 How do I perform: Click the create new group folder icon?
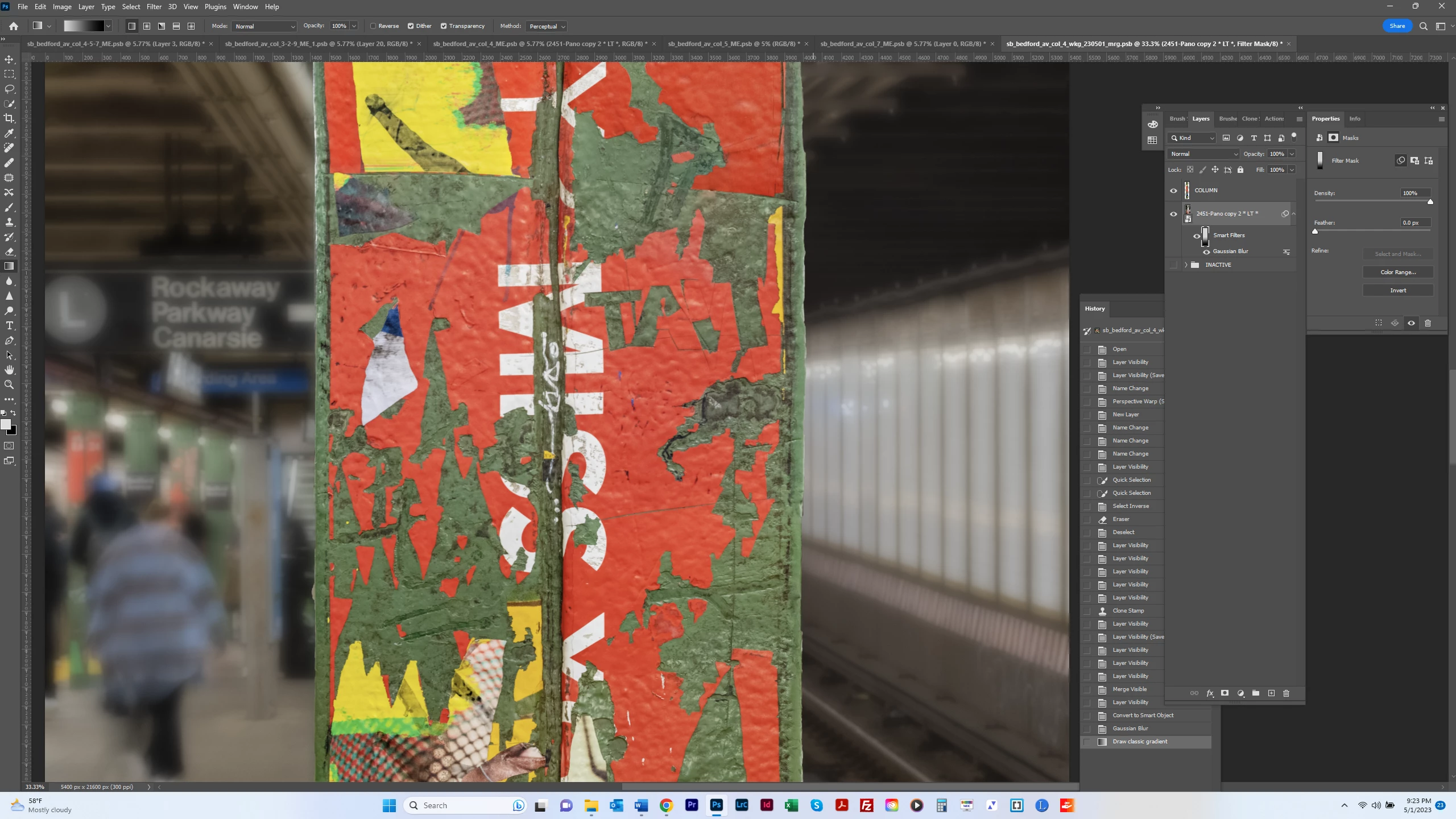point(1255,693)
